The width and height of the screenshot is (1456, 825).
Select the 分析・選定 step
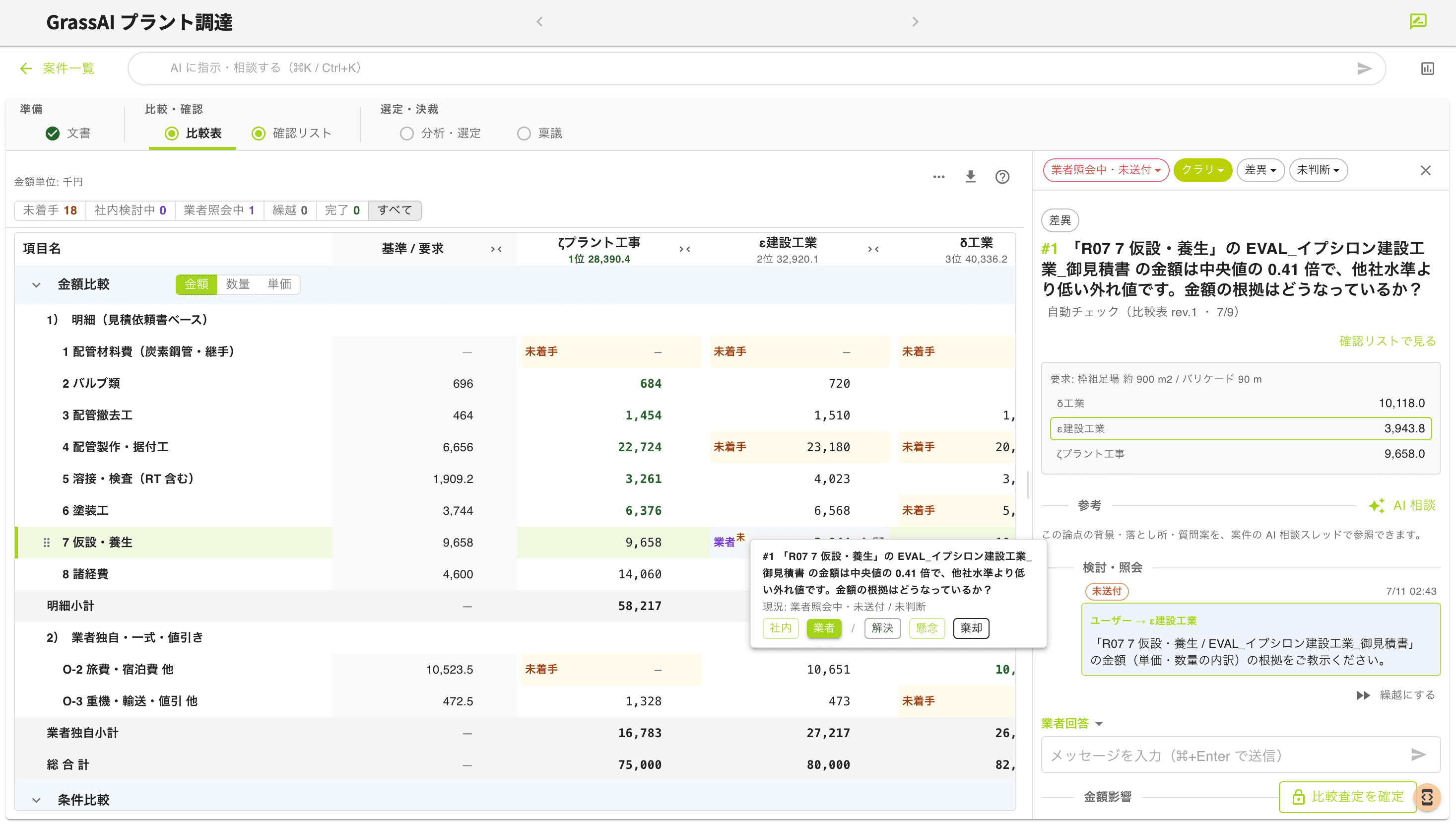440,133
